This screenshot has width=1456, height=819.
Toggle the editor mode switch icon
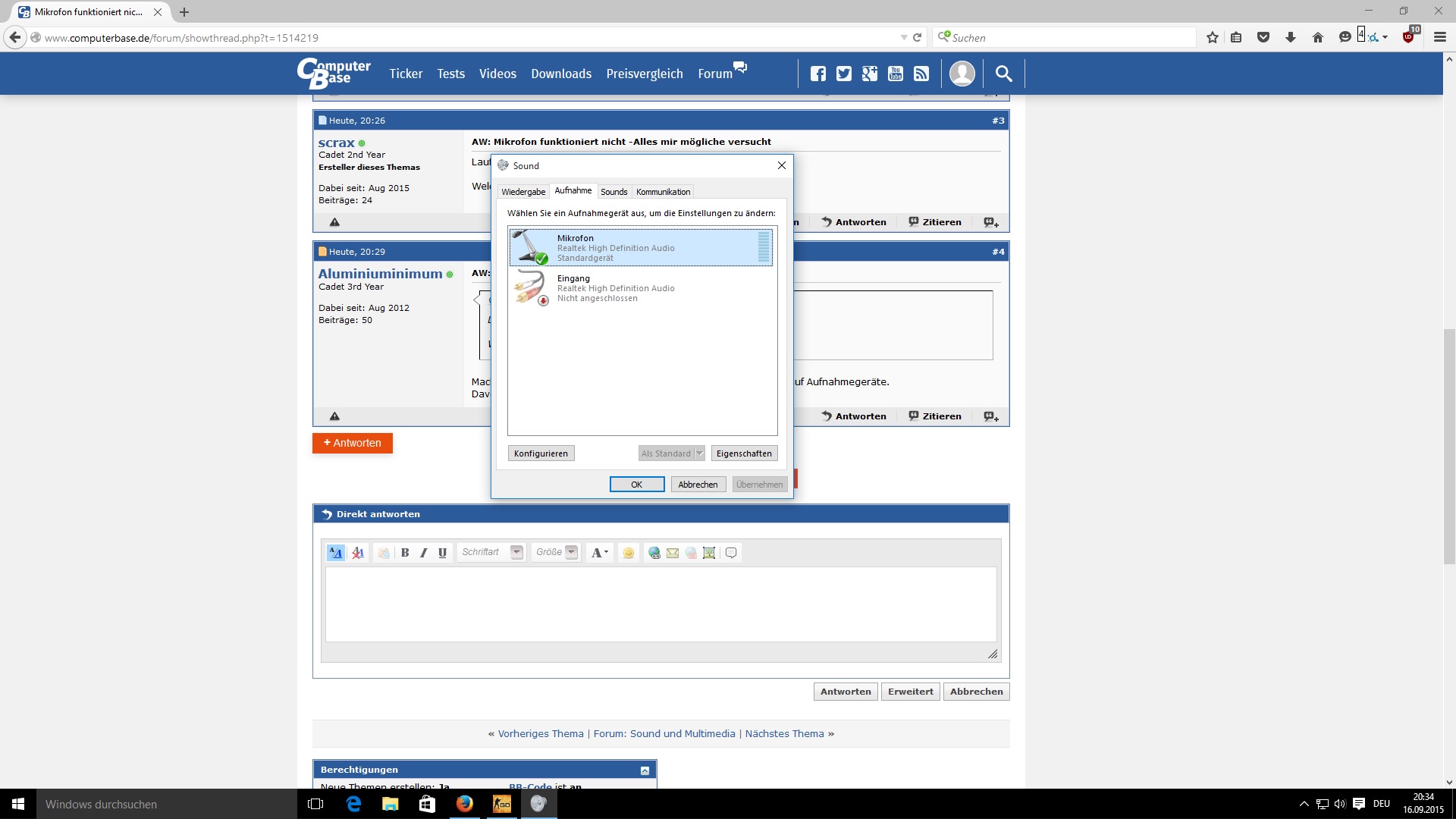335,553
